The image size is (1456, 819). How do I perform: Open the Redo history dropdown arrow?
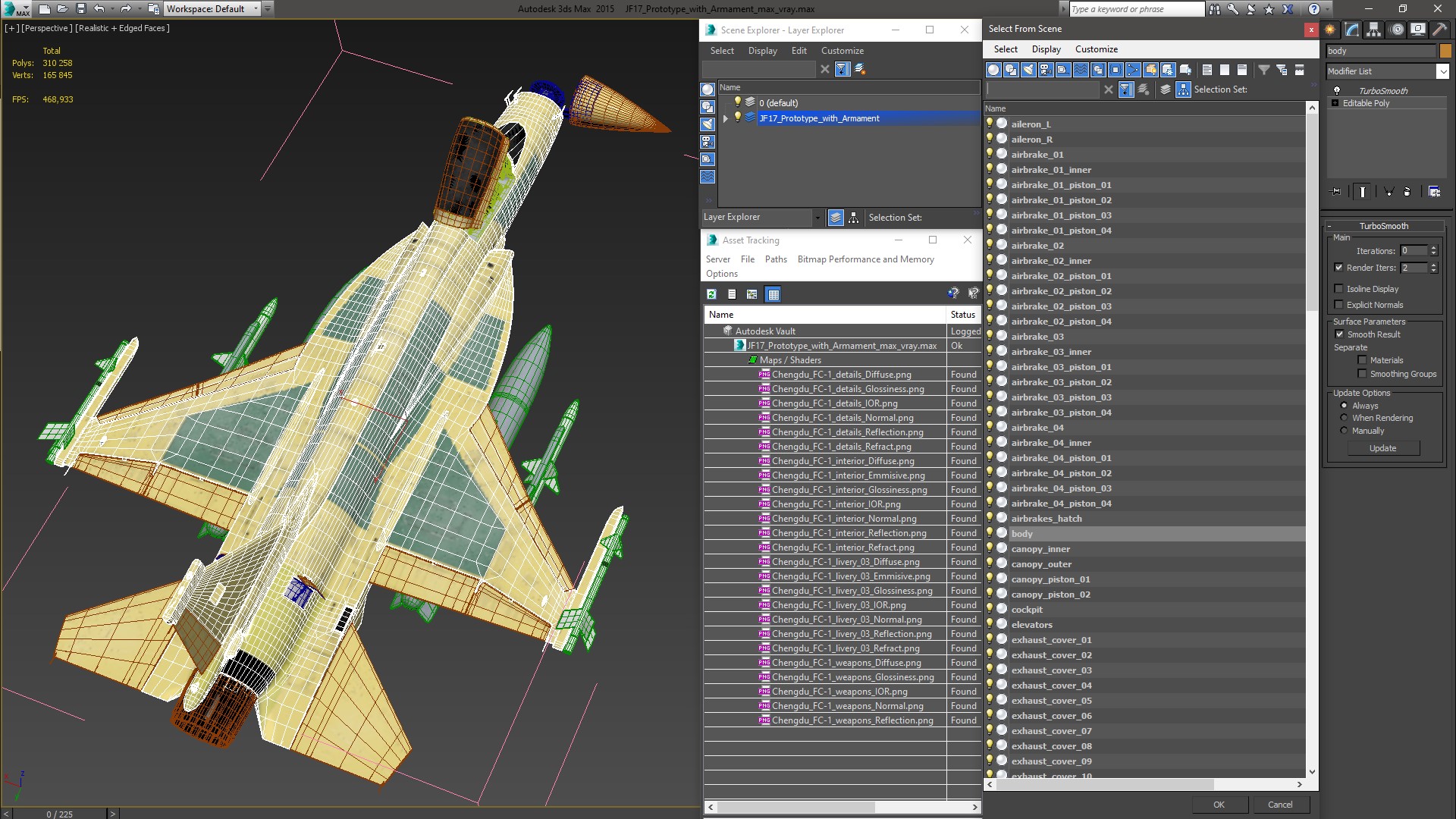coord(140,9)
